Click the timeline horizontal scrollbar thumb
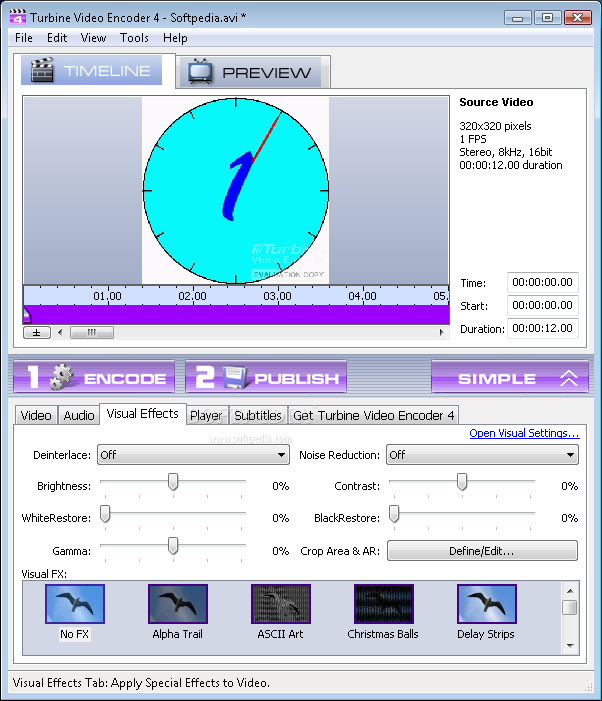This screenshot has width=602, height=701. pyautogui.click(x=92, y=332)
